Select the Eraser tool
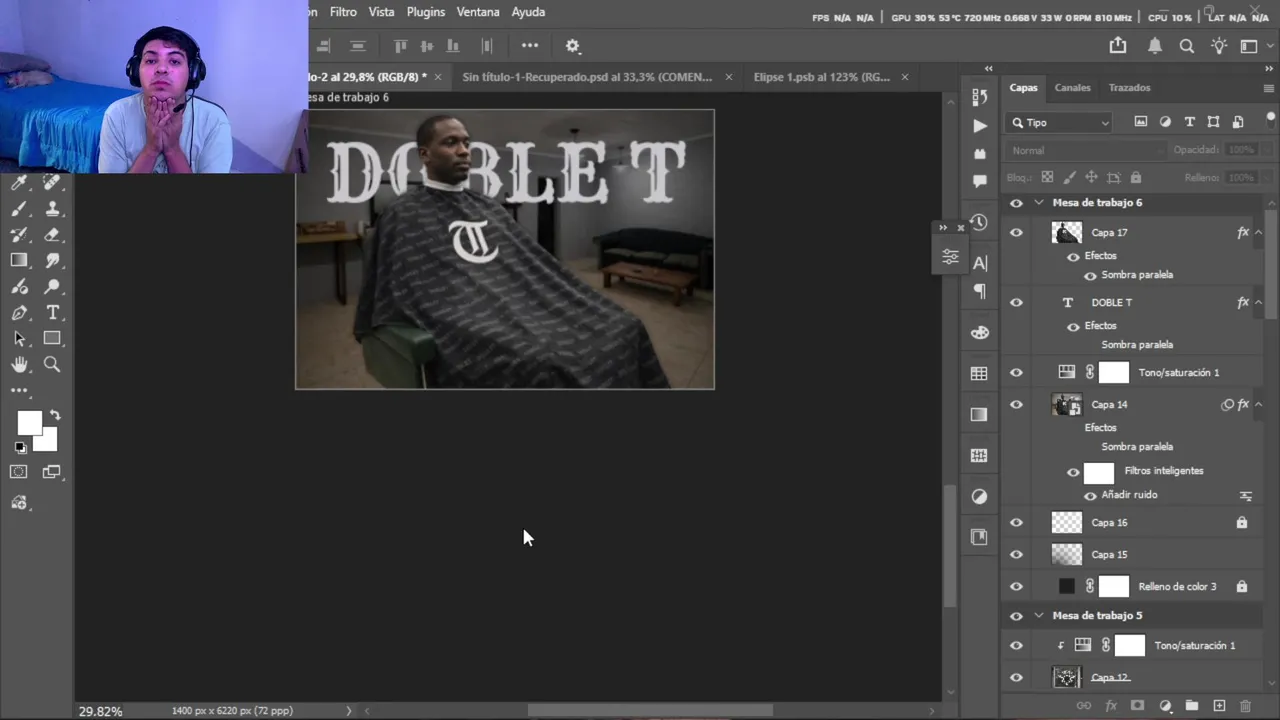This screenshot has width=1280, height=720. [52, 235]
